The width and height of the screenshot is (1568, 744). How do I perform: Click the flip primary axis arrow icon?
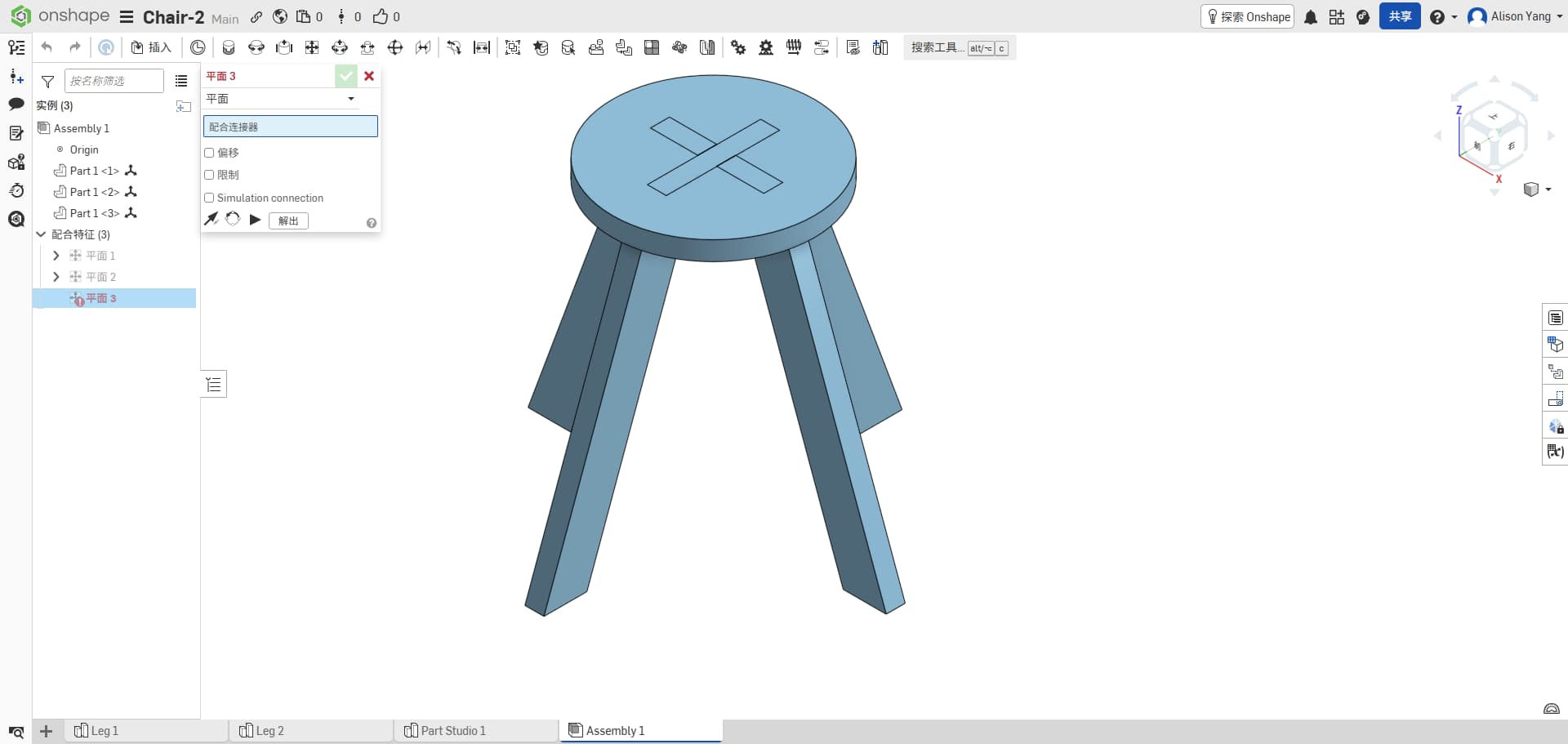click(211, 219)
